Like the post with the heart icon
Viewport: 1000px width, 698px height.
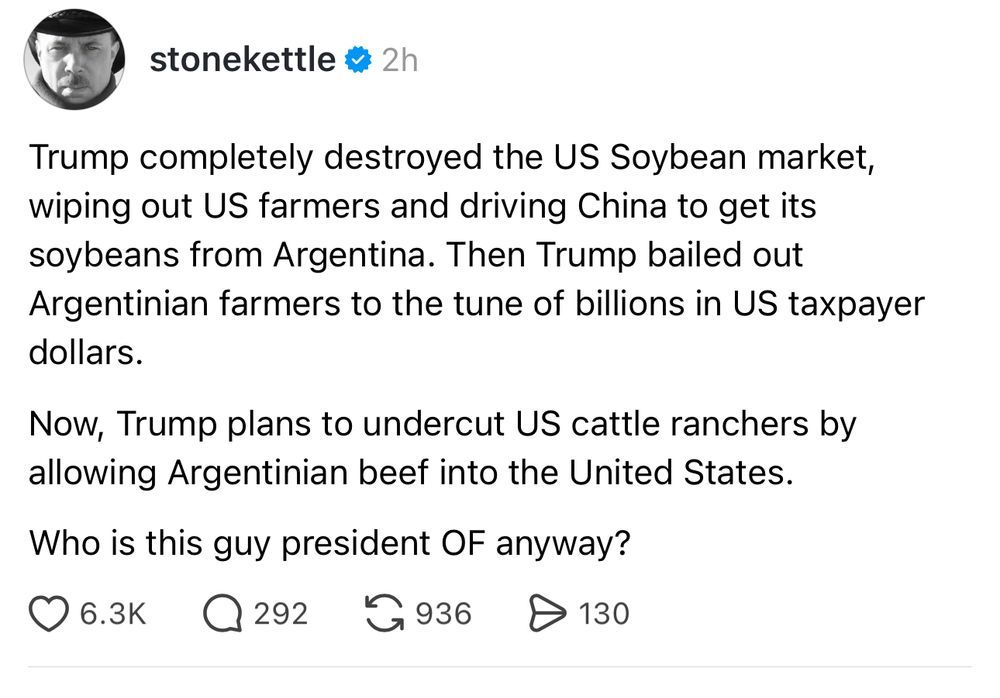click(48, 614)
